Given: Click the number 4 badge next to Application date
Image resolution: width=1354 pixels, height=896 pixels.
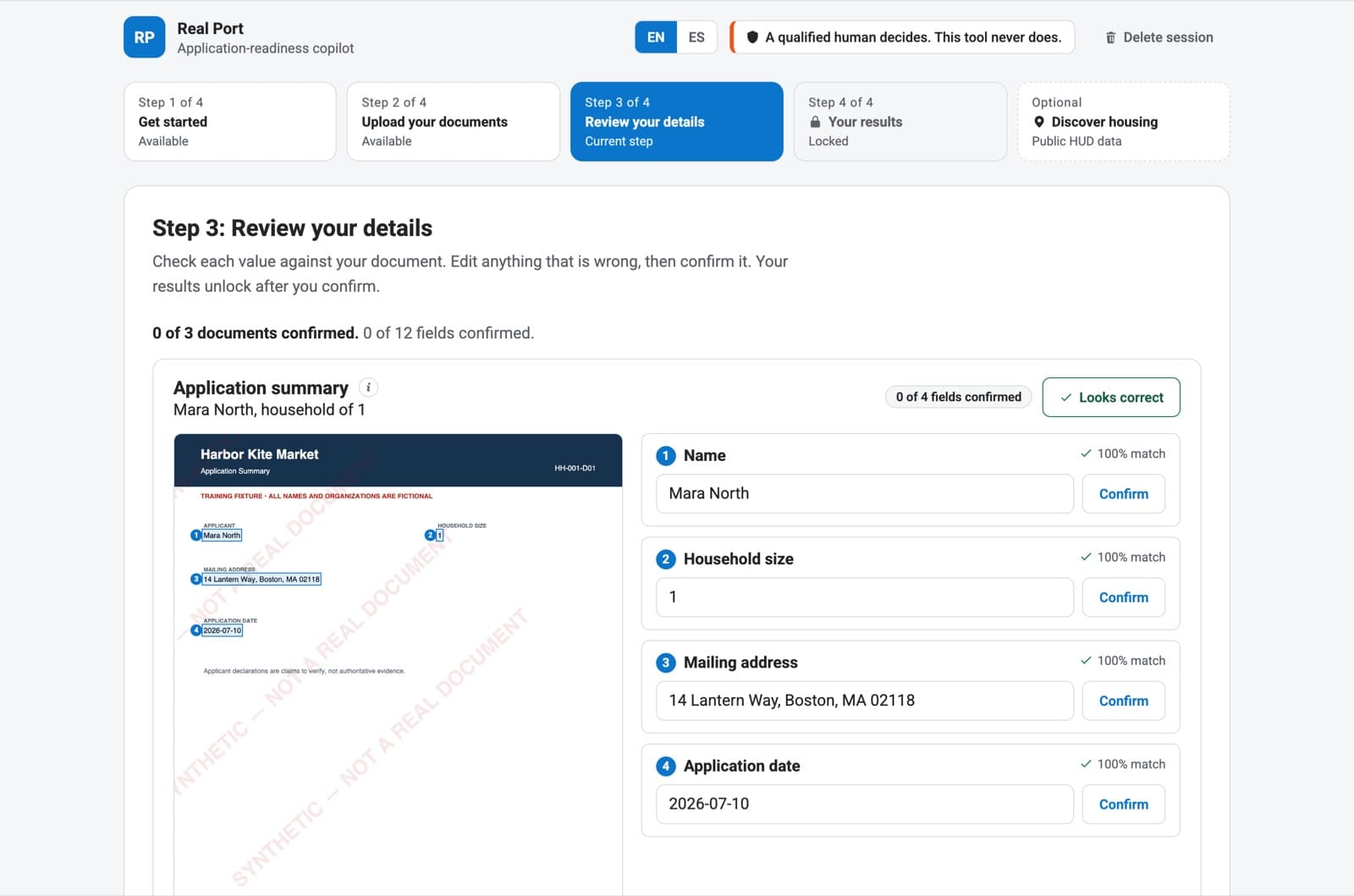Looking at the screenshot, I should coord(666,766).
